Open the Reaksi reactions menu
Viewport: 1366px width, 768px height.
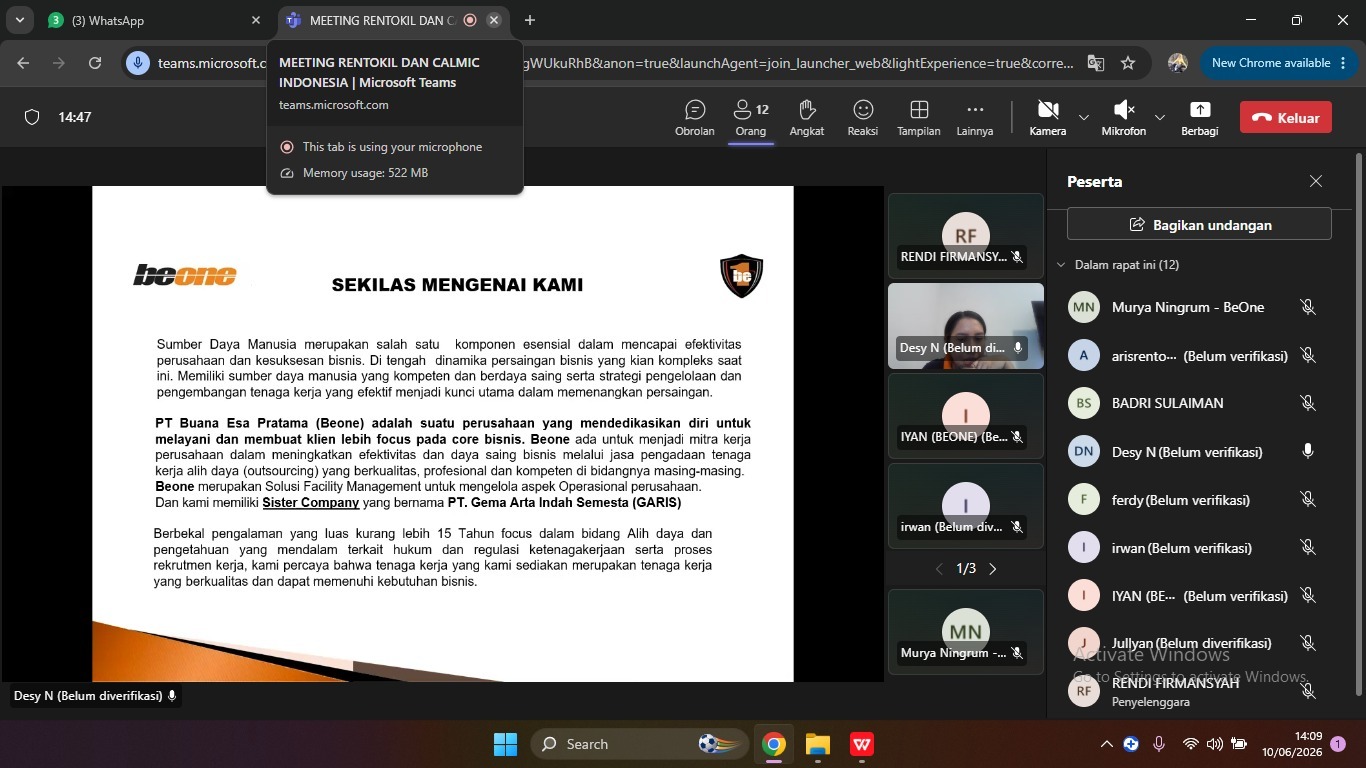tap(862, 118)
